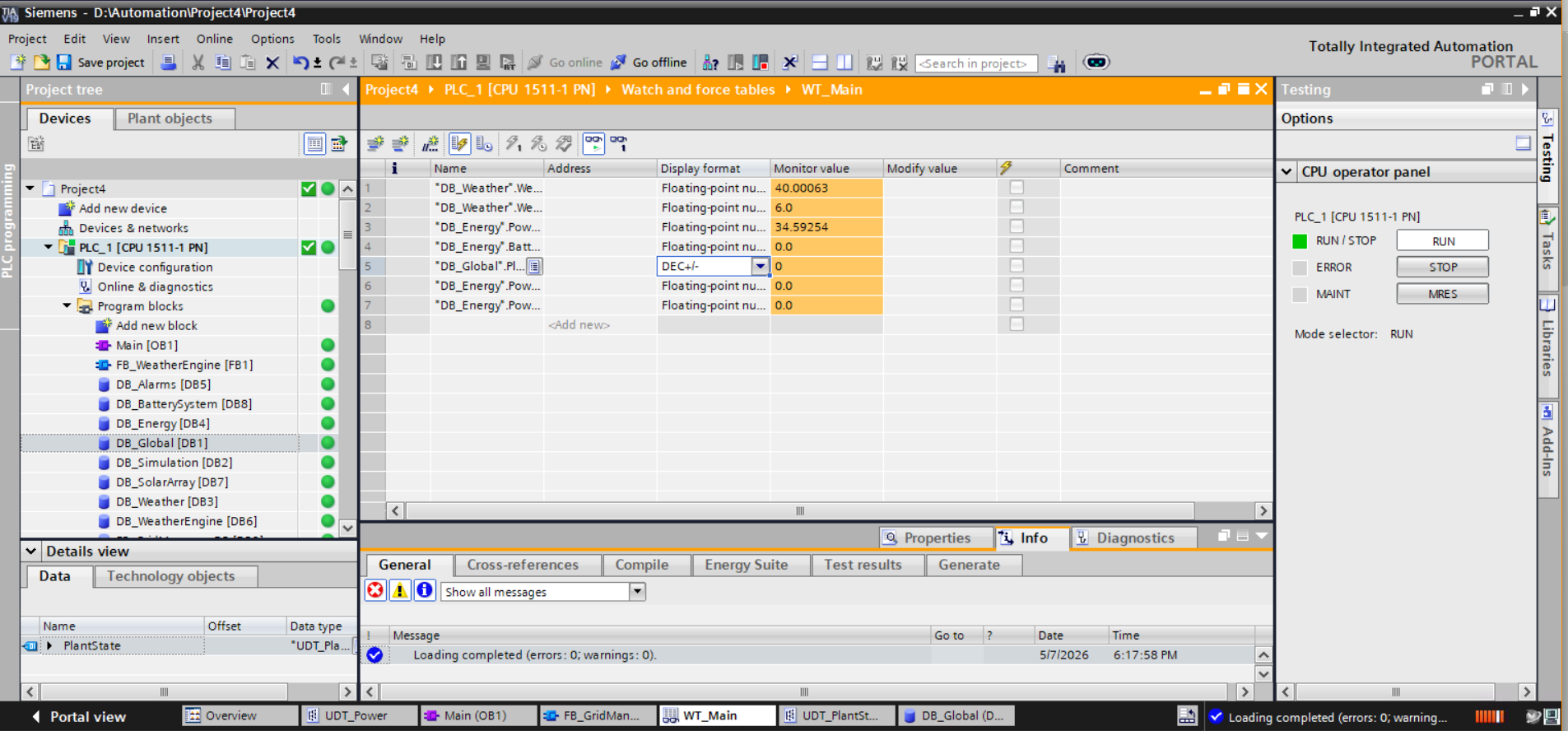
Task: Click the Accessible devices icon
Action: (x=710, y=62)
